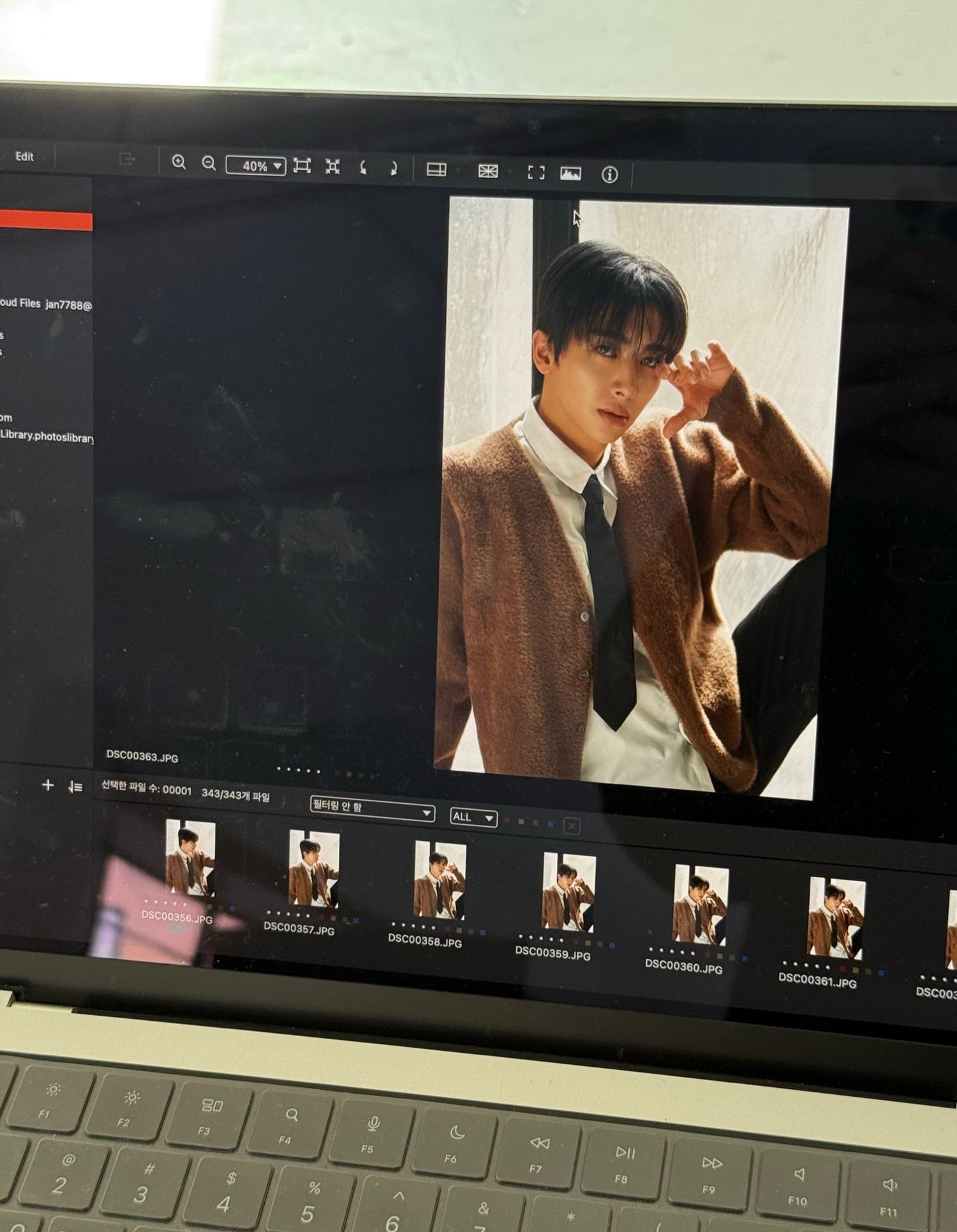Clear the color label filter
This screenshot has width=957, height=1232.
[572, 826]
